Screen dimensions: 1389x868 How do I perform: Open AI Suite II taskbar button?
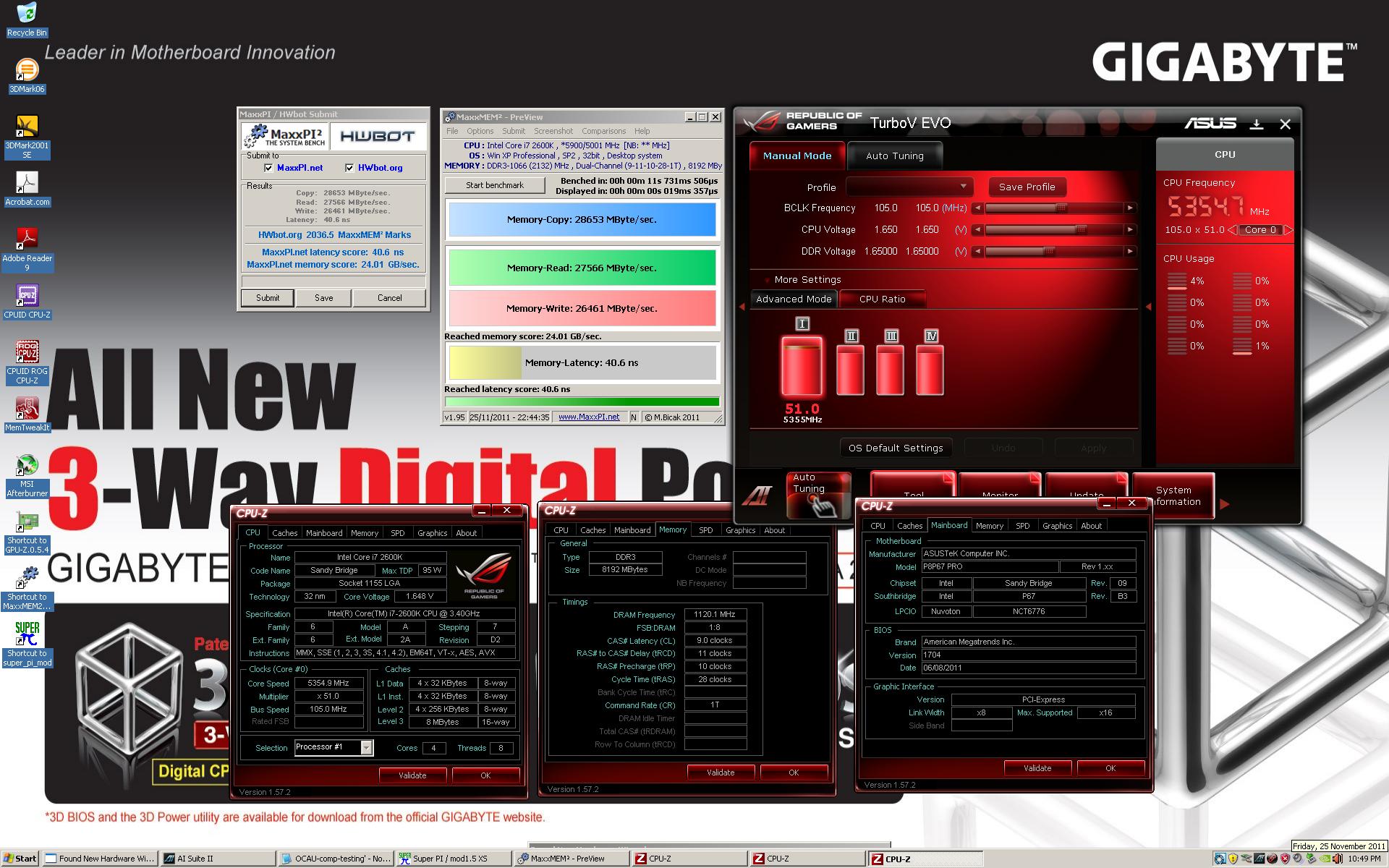click(x=217, y=859)
